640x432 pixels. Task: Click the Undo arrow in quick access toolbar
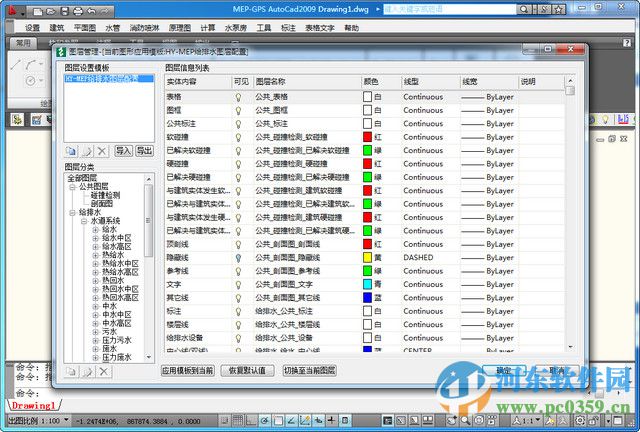[x=91, y=11]
